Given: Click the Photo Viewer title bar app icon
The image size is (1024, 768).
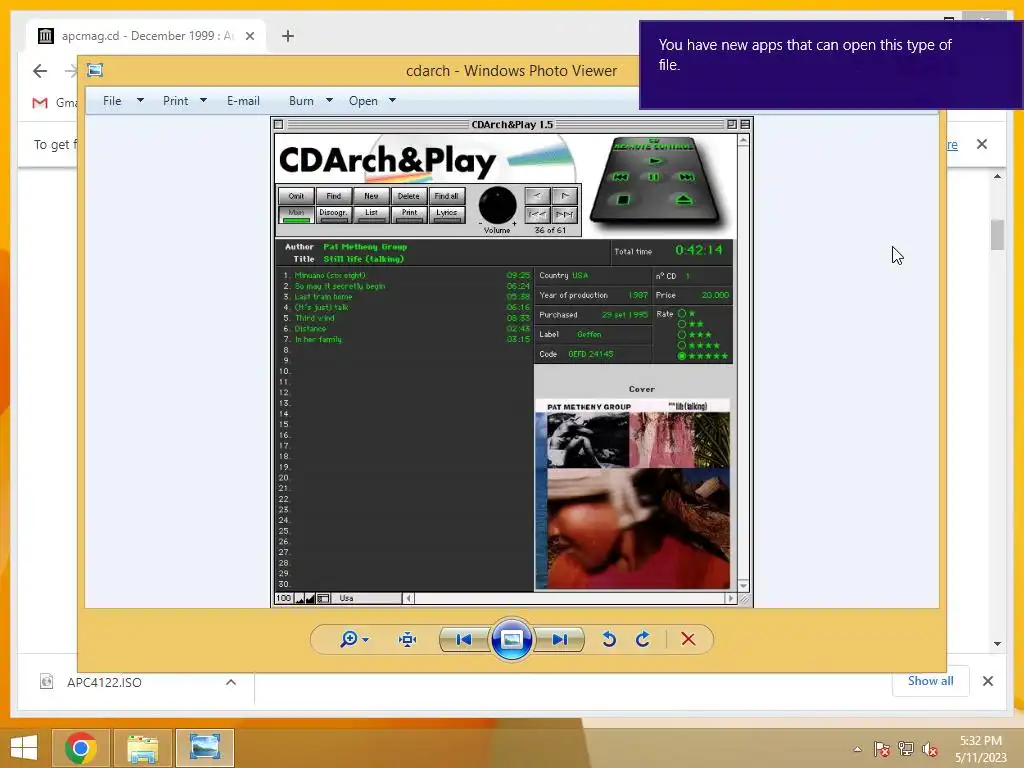Looking at the screenshot, I should [x=95, y=70].
